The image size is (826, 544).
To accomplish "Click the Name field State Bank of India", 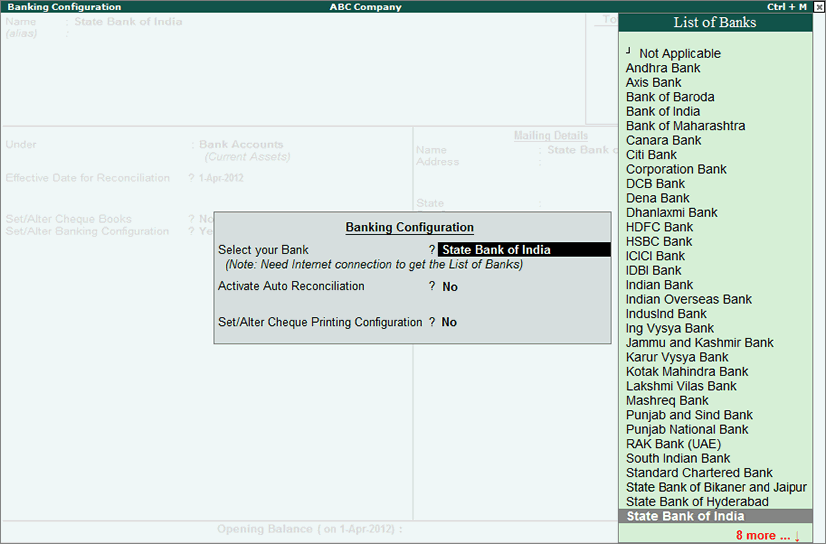I will click(x=128, y=22).
